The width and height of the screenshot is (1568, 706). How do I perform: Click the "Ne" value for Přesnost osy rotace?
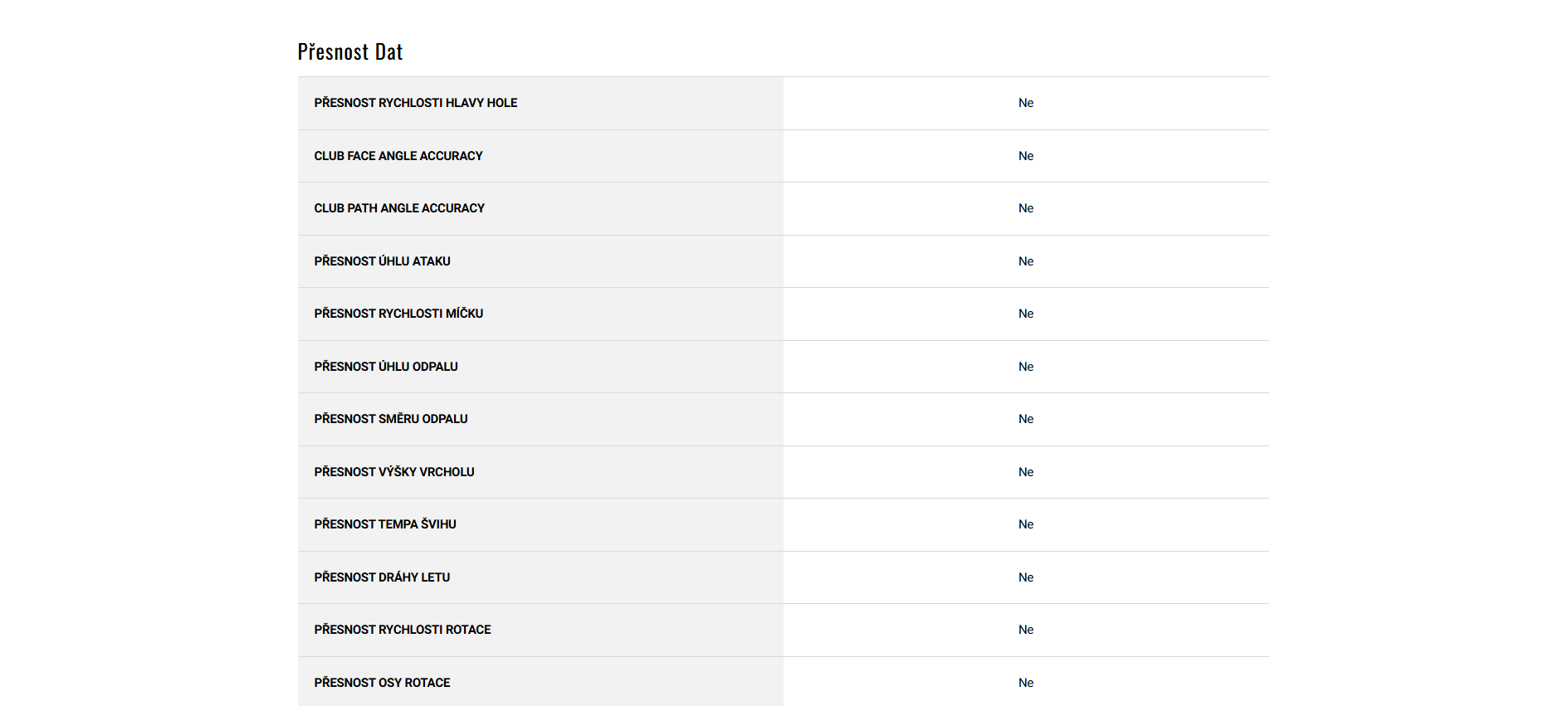pyautogui.click(x=1026, y=683)
